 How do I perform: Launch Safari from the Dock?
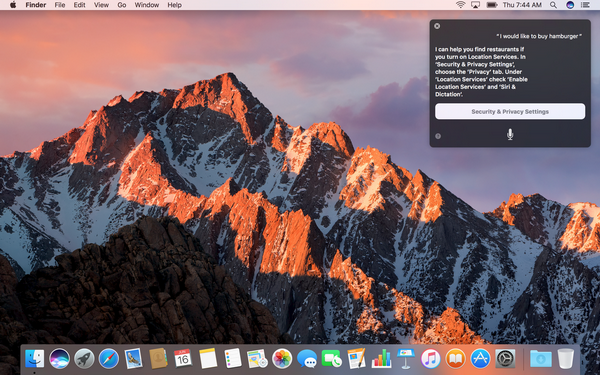coord(109,359)
